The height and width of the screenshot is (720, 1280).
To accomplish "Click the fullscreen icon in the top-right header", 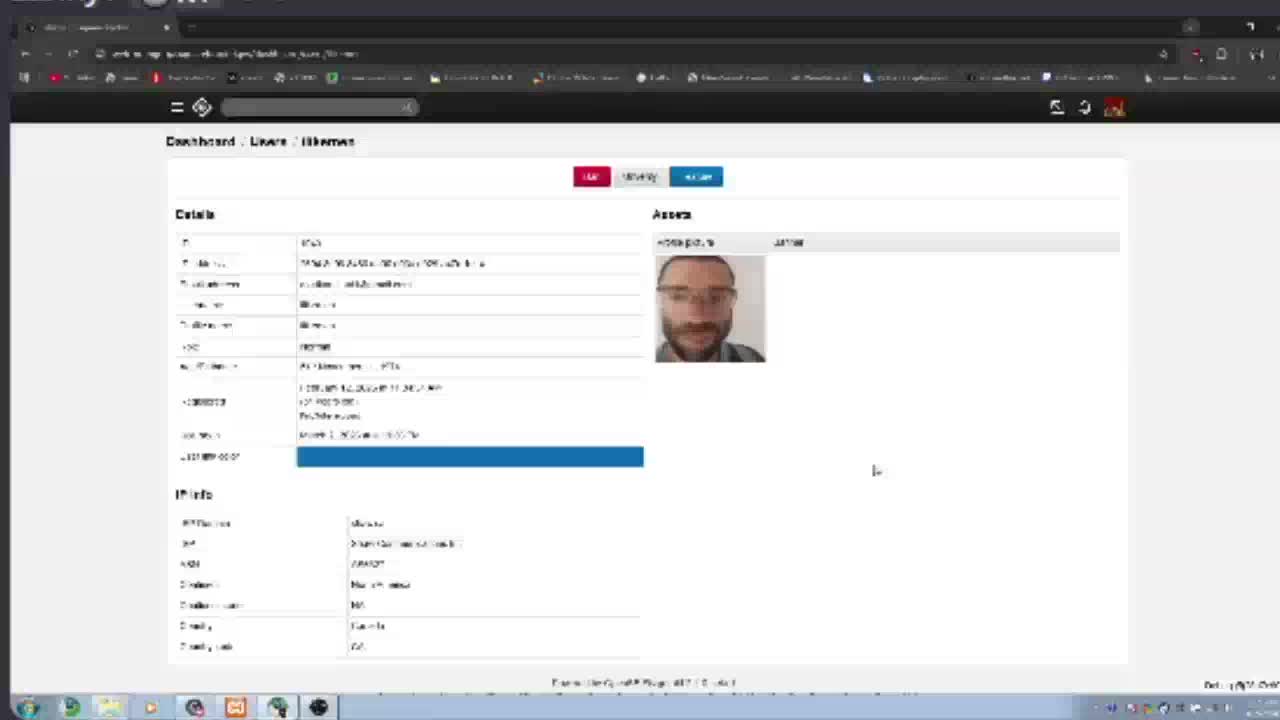I will pos(1056,107).
